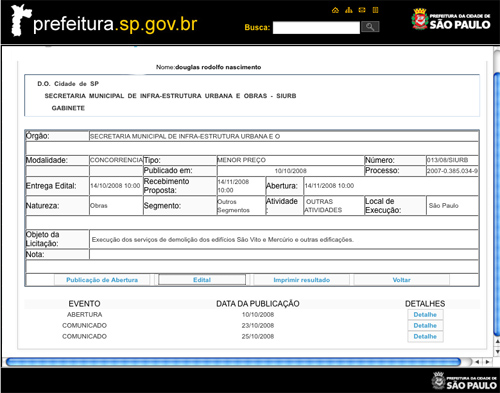Click the horizontal scrollbar thumb
Screen dimensions: 500x393
point(233,362)
